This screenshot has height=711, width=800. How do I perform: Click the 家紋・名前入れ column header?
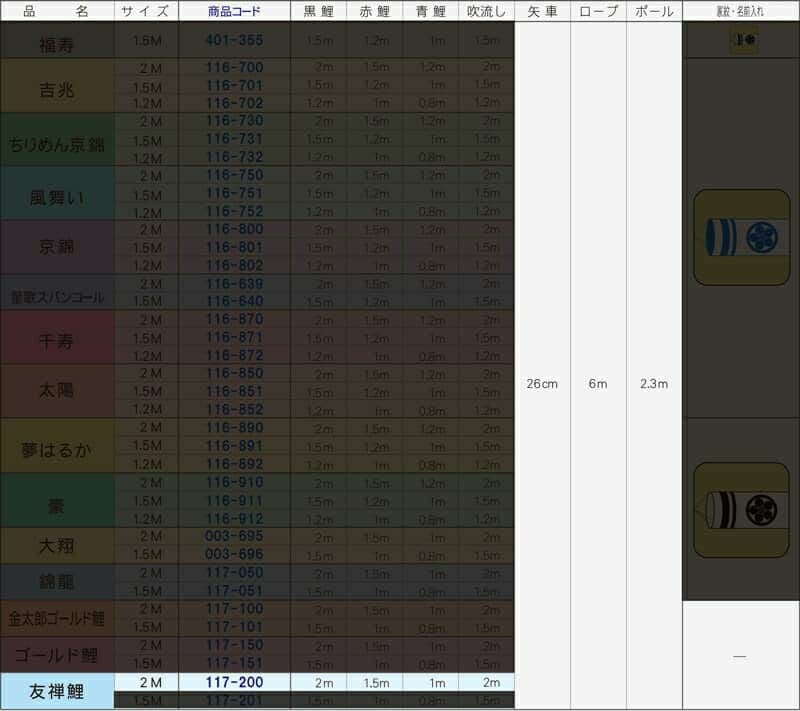coord(741,12)
